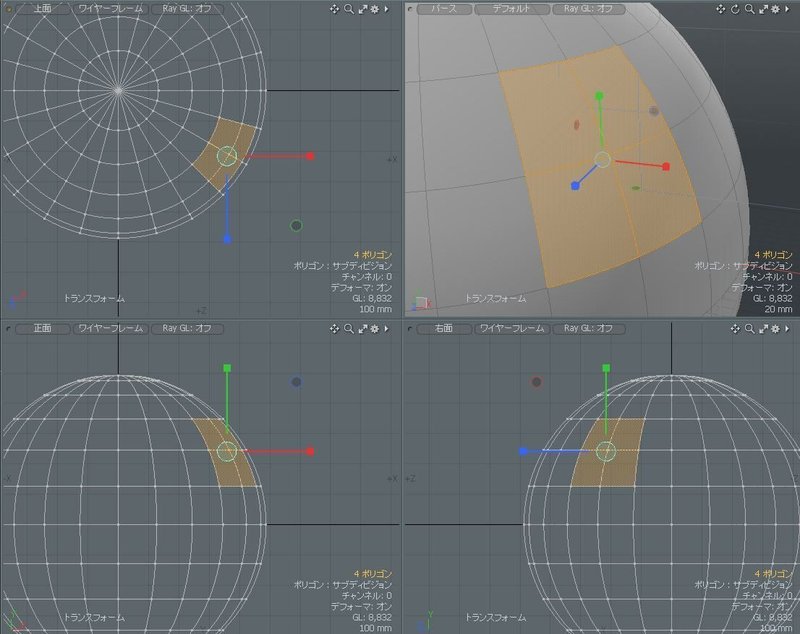Zoom magnifier icon in right (右面) viewport
The width and height of the screenshot is (800, 634).
coord(749,329)
